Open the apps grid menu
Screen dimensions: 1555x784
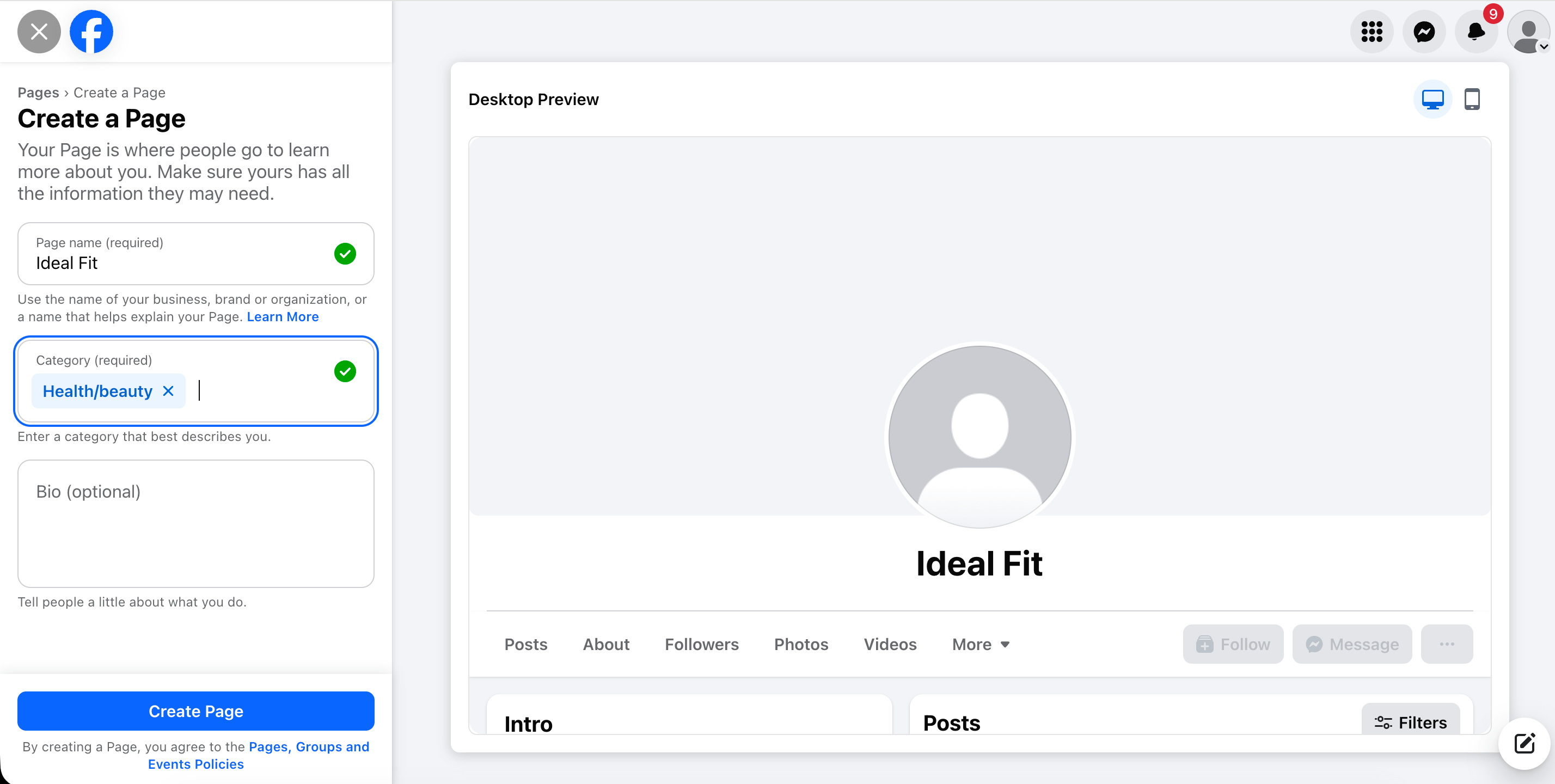click(1372, 31)
